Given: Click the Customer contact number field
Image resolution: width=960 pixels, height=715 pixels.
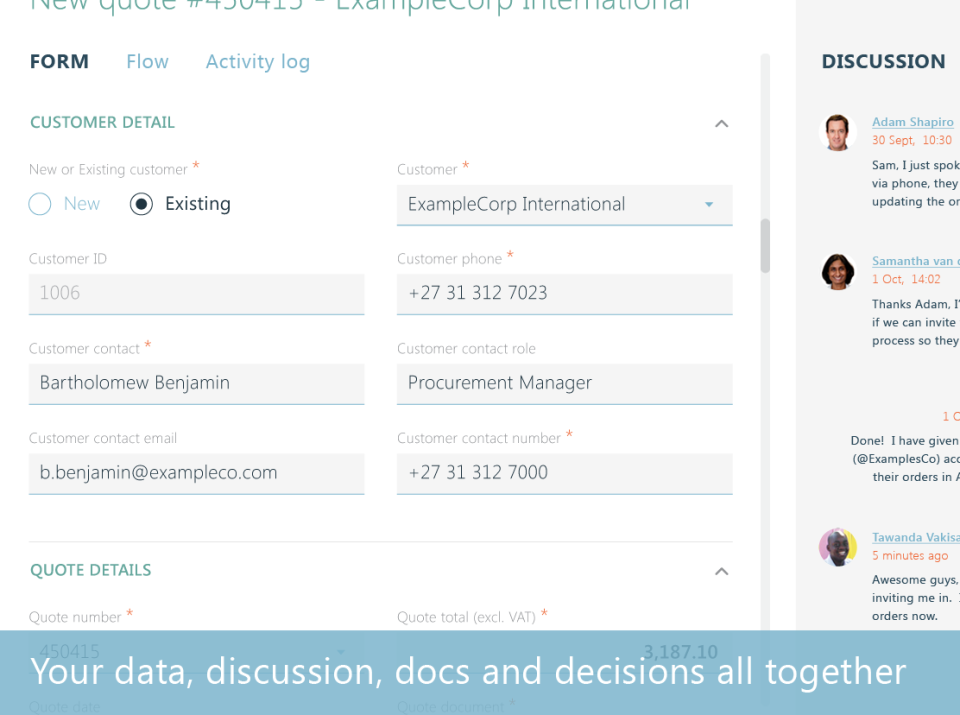Looking at the screenshot, I should (564, 473).
